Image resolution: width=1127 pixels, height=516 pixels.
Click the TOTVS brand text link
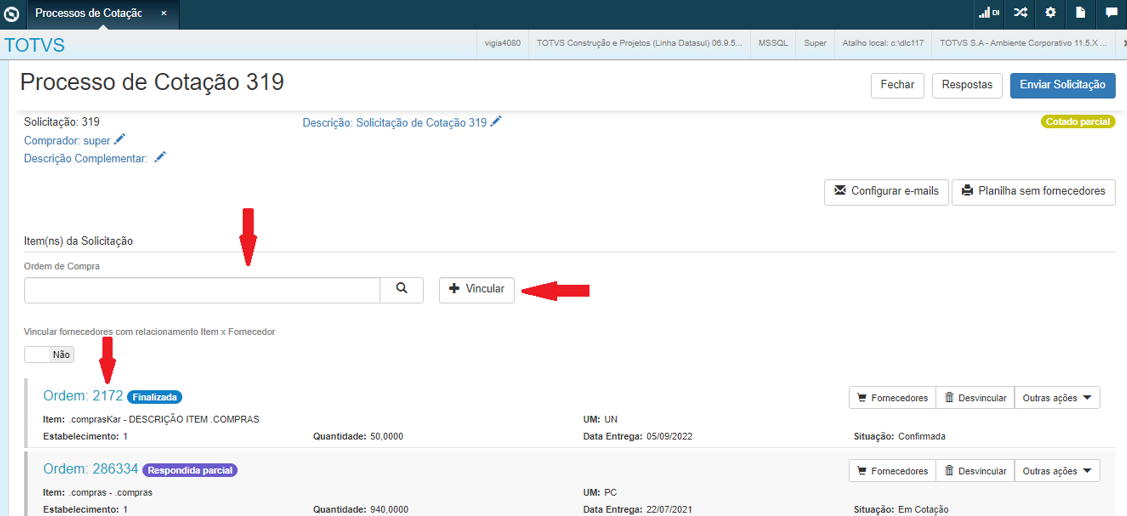pos(34,45)
